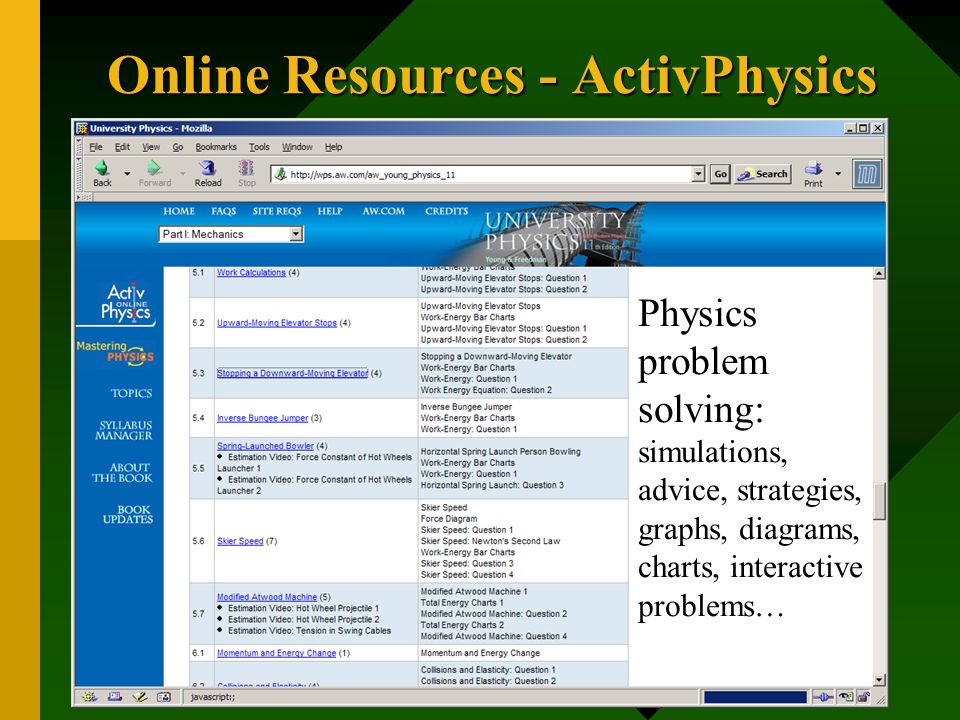The height and width of the screenshot is (720, 960).
Task: Click the page scrollbar down arrow
Action: pyautogui.click(x=879, y=680)
